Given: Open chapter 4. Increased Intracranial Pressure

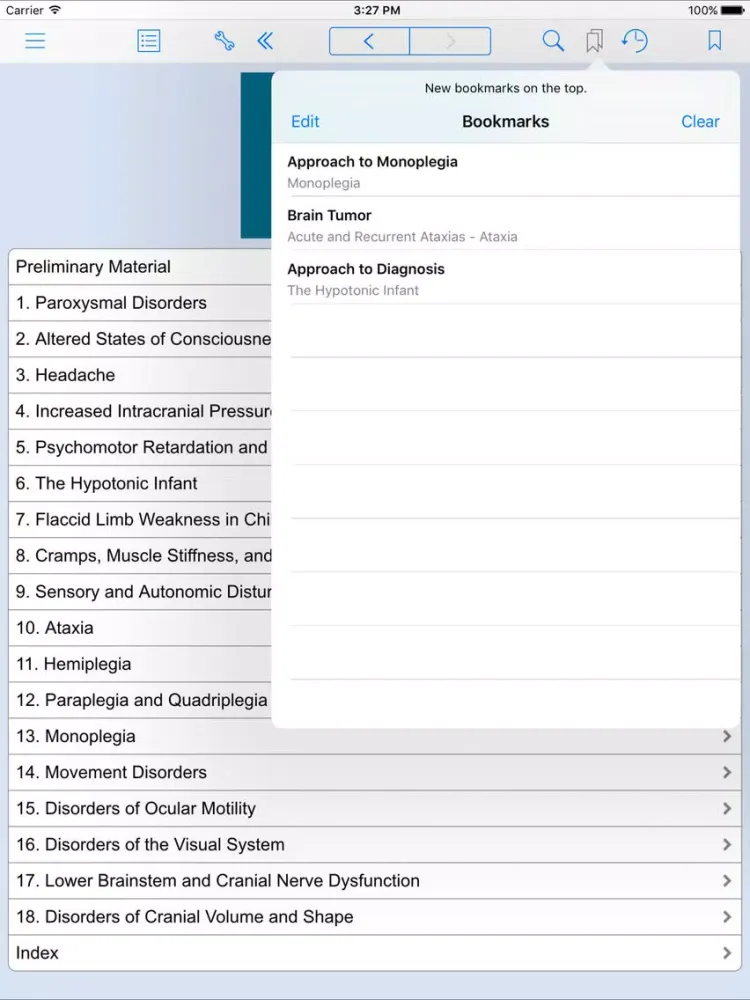Looking at the screenshot, I should pos(140,411).
